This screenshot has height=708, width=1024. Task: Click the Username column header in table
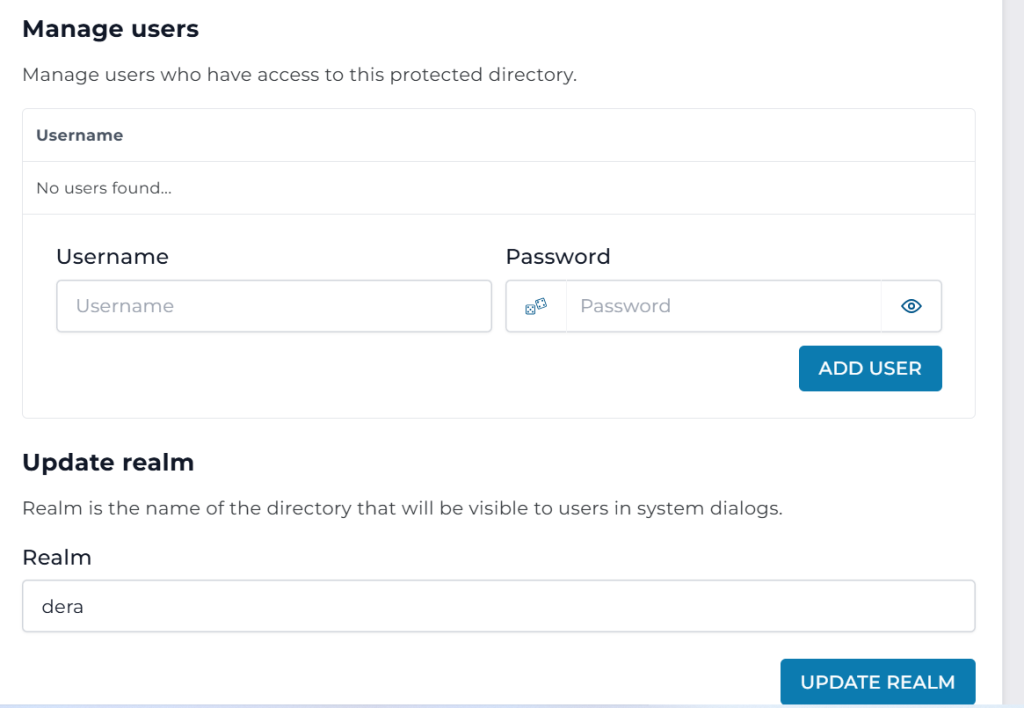(x=79, y=135)
